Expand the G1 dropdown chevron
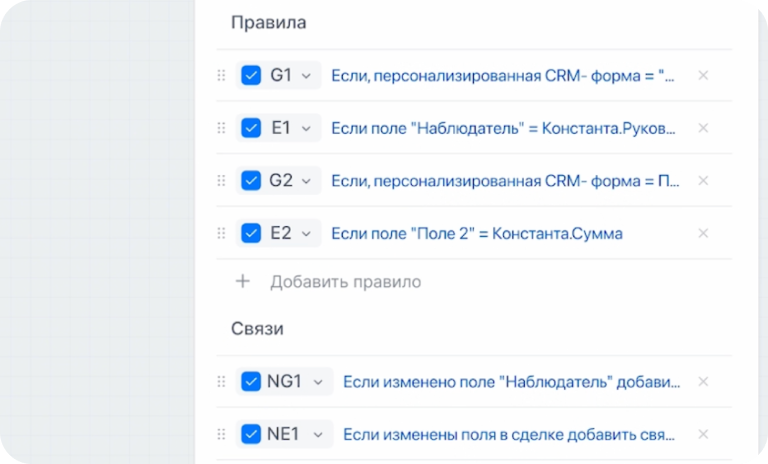 306,76
